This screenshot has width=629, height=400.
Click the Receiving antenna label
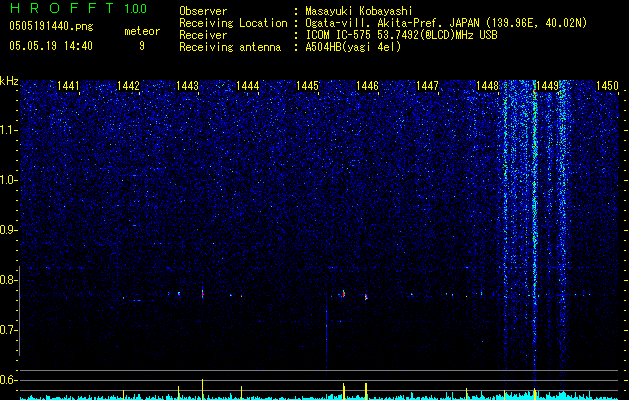(x=230, y=47)
